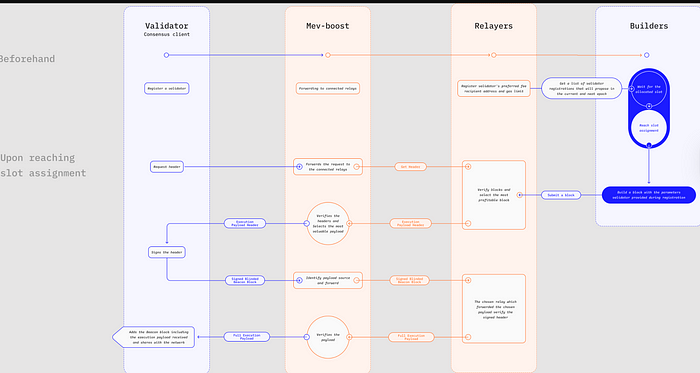The width and height of the screenshot is (700, 373).
Task: Select the "Request header" box
Action: point(167,167)
